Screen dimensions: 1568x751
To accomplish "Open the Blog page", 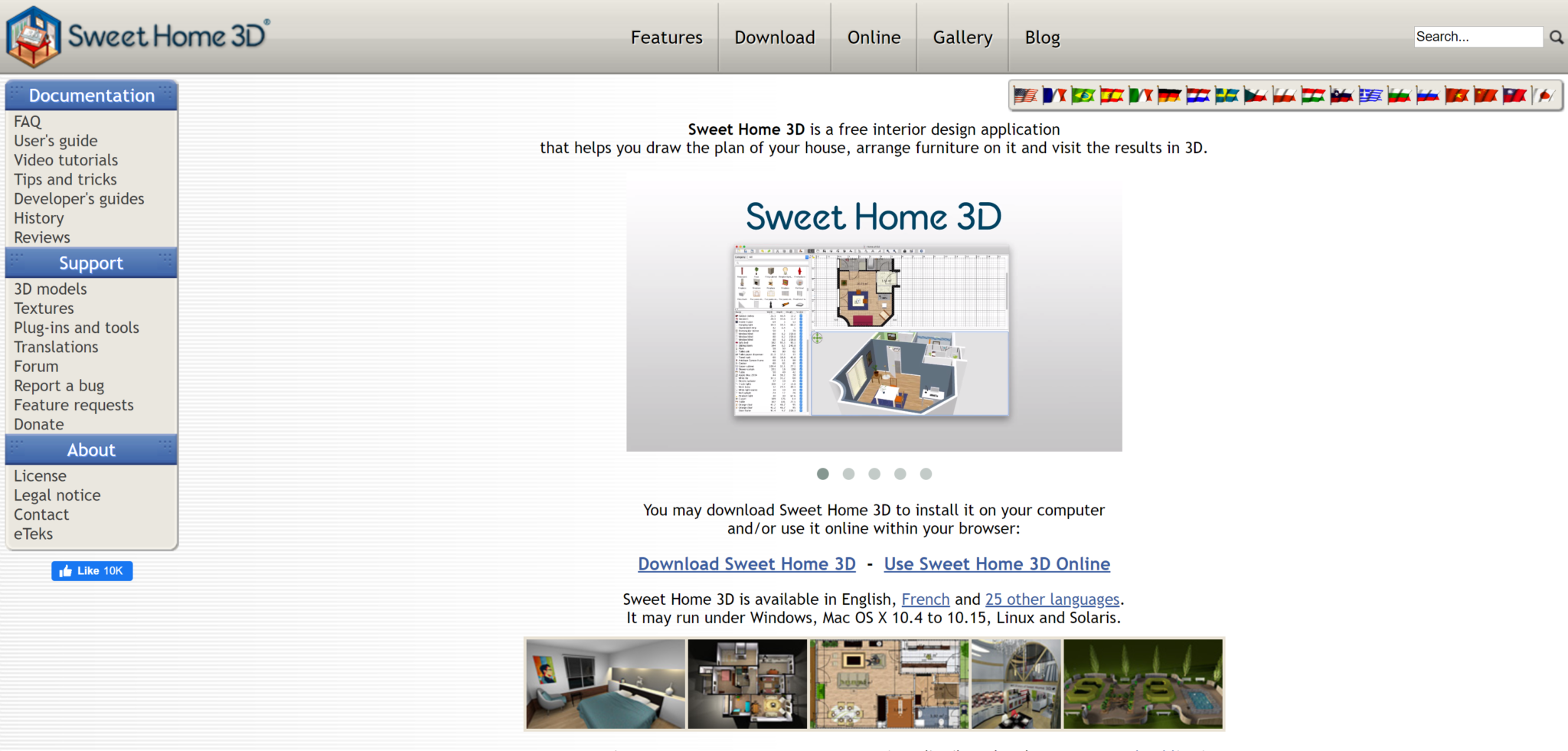I will click(x=1042, y=37).
